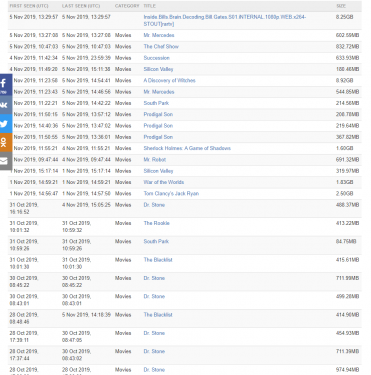This screenshot has height=375, width=371.
Task: Click the Size column header
Action: [341, 6]
